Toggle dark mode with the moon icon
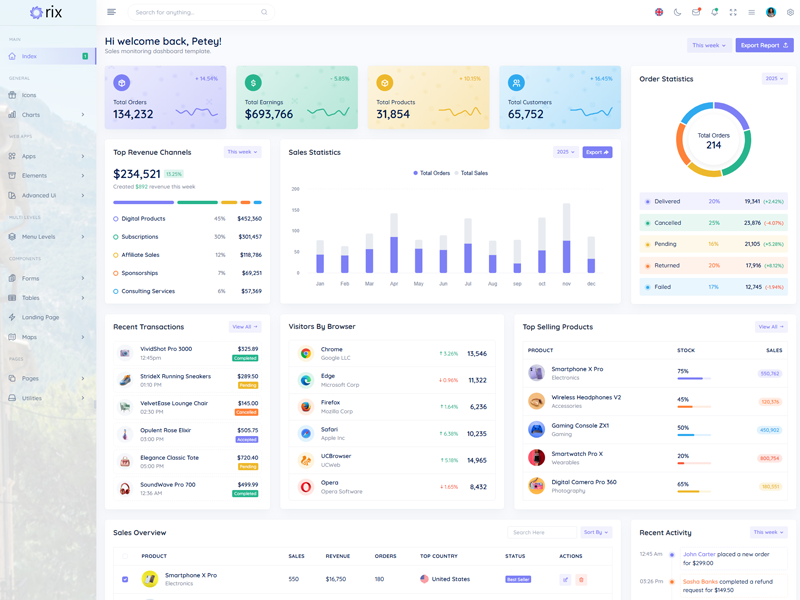Image resolution: width=800 pixels, height=600 pixels. 677,12
